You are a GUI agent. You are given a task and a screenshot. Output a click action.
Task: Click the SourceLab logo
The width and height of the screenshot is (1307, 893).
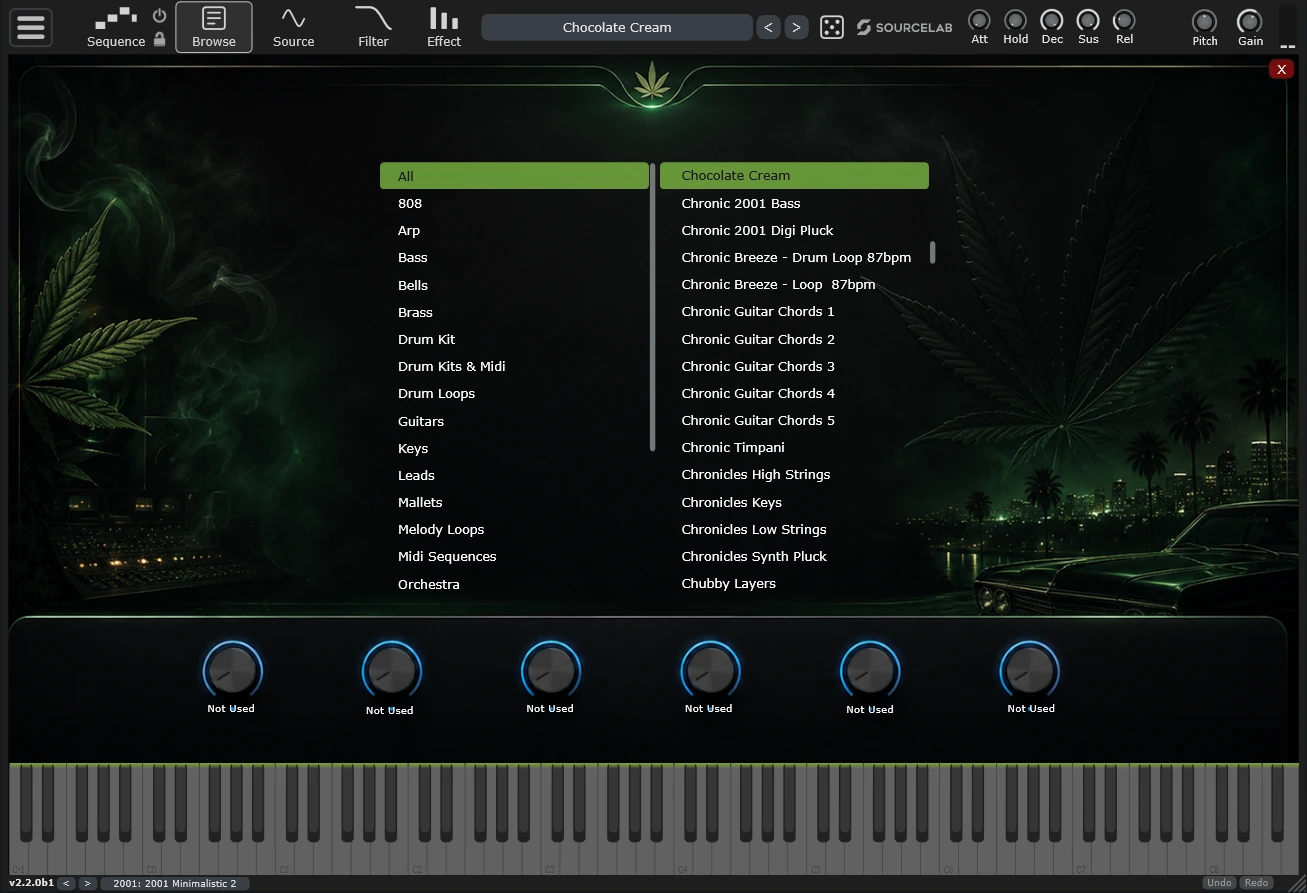[x=905, y=27]
